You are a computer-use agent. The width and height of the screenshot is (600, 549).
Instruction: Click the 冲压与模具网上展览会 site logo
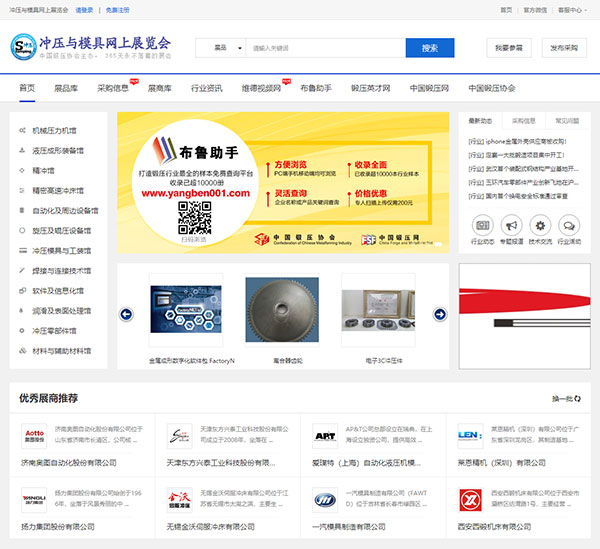(90, 47)
